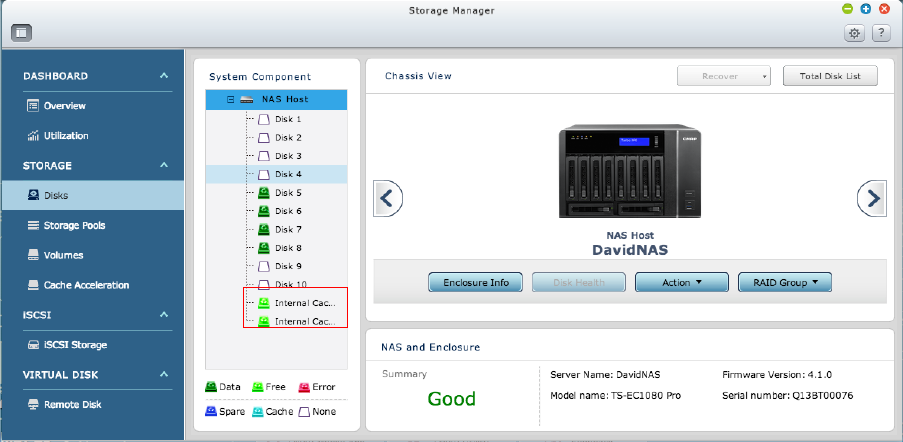The height and width of the screenshot is (442, 903).
Task: Click the second Internal Cache disk icon
Action: (x=264, y=321)
